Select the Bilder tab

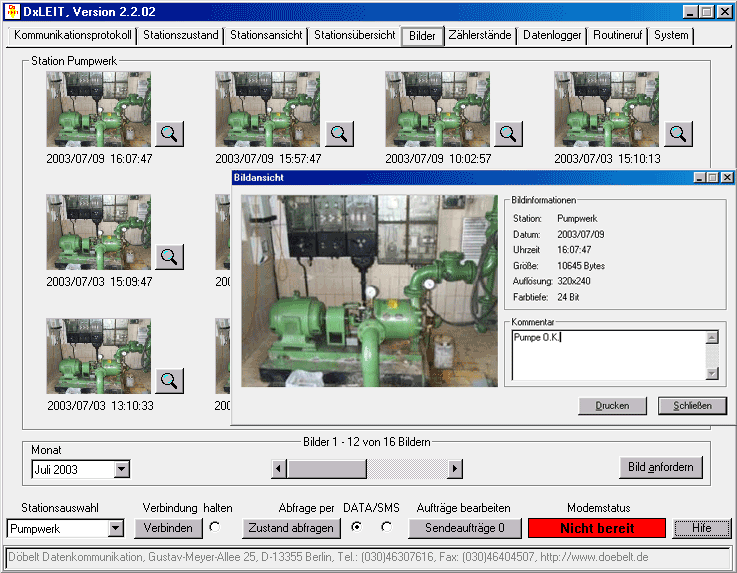tap(422, 36)
